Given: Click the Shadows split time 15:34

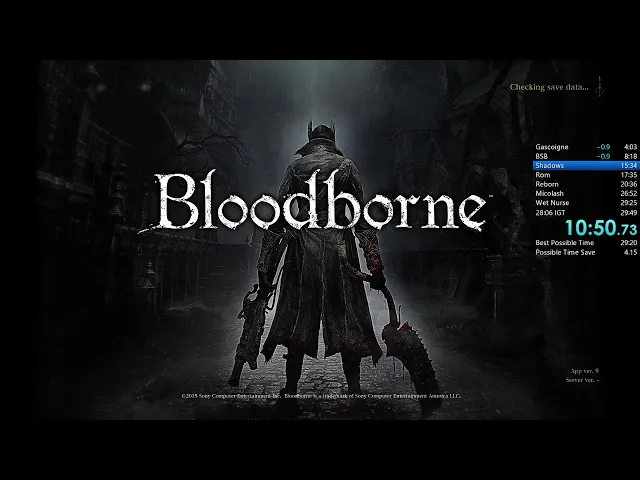Looking at the screenshot, I should [x=629, y=166].
